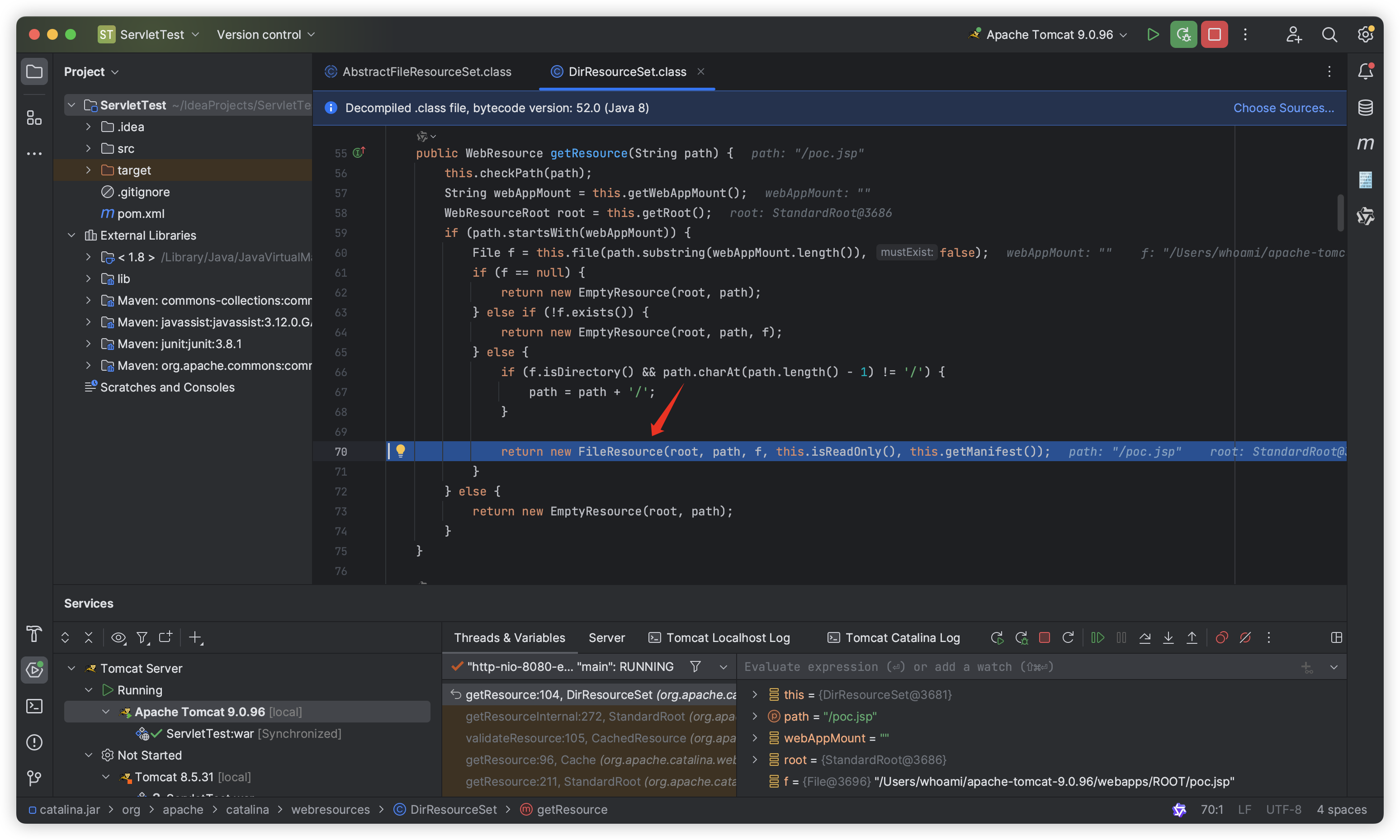The width and height of the screenshot is (1400, 840).
Task: Click the 4 spaces indent button
Action: pyautogui.click(x=1341, y=809)
